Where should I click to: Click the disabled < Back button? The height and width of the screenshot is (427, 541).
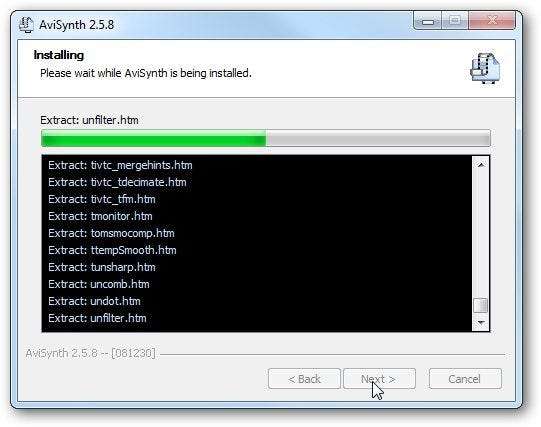coord(304,379)
